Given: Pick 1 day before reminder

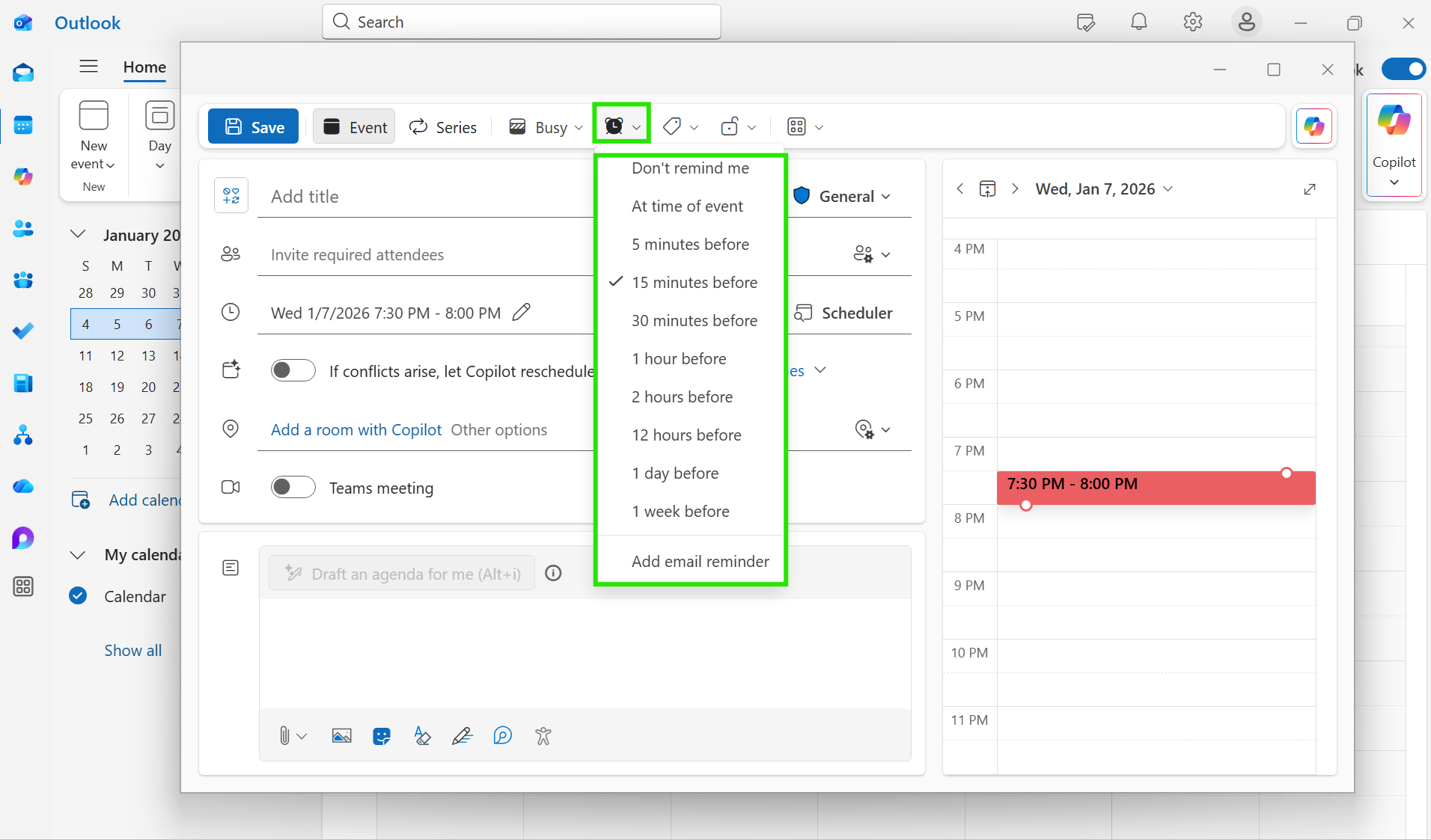Looking at the screenshot, I should click(x=690, y=473).
